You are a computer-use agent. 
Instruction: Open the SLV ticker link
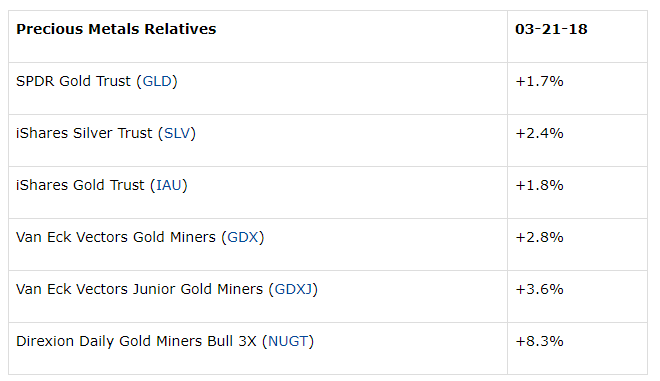[177, 133]
